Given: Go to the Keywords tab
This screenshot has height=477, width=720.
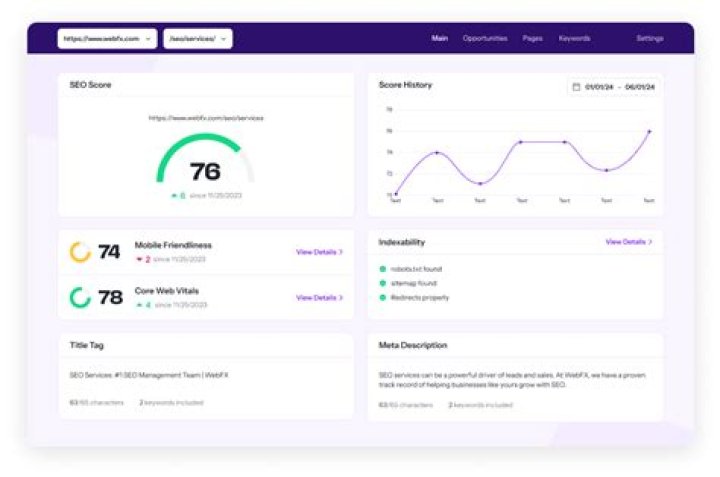Looking at the screenshot, I should click(574, 39).
